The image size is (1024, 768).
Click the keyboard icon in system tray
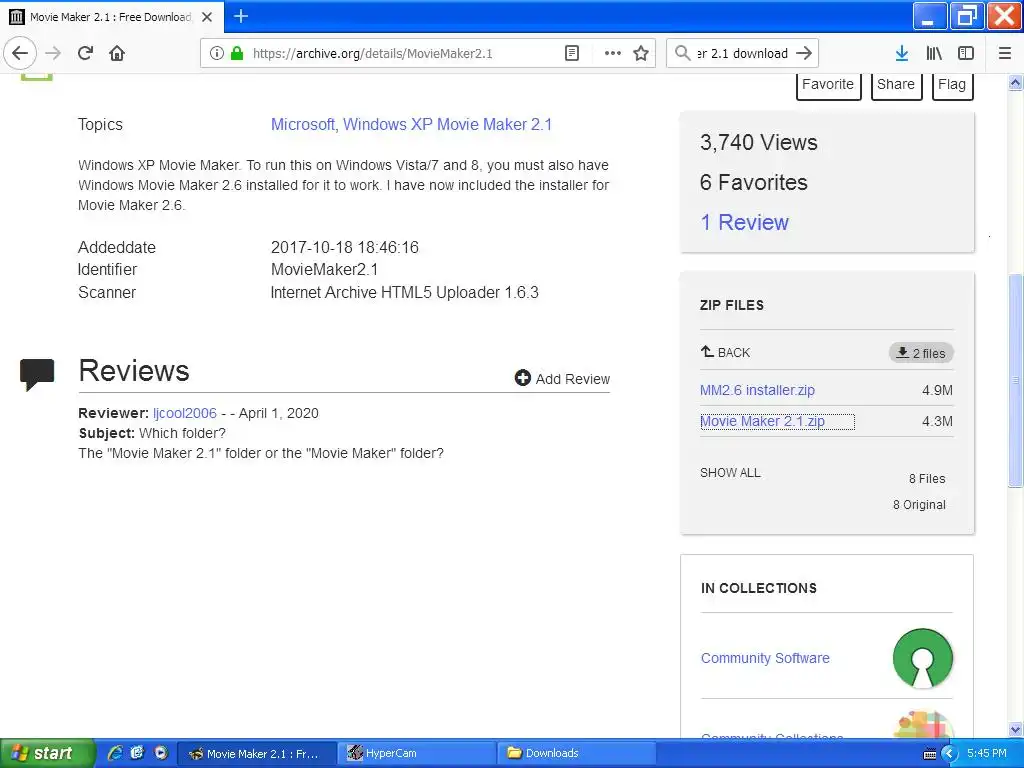tap(930, 754)
